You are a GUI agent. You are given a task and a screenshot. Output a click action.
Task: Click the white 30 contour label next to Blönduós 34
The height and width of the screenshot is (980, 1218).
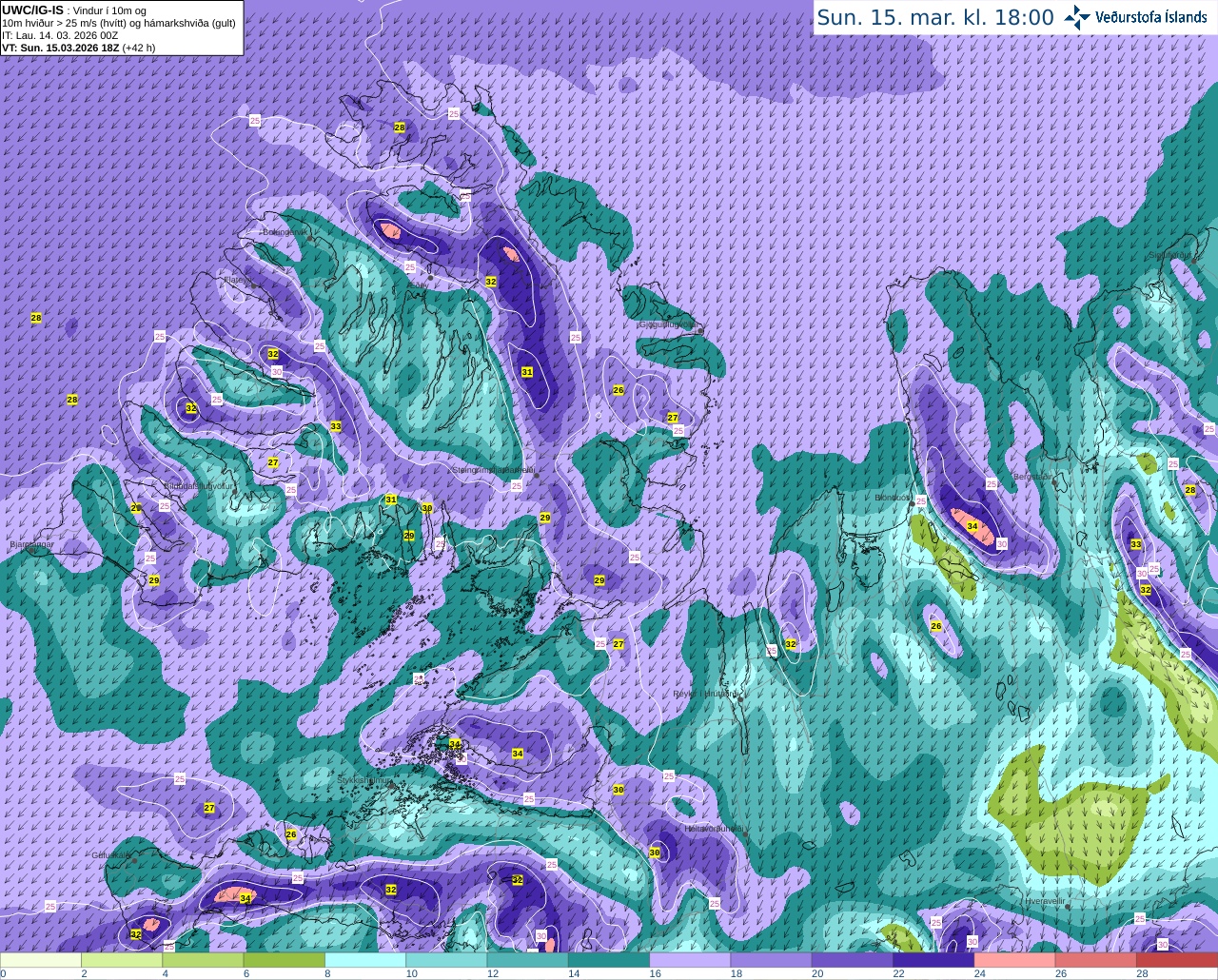pyautogui.click(x=1001, y=543)
